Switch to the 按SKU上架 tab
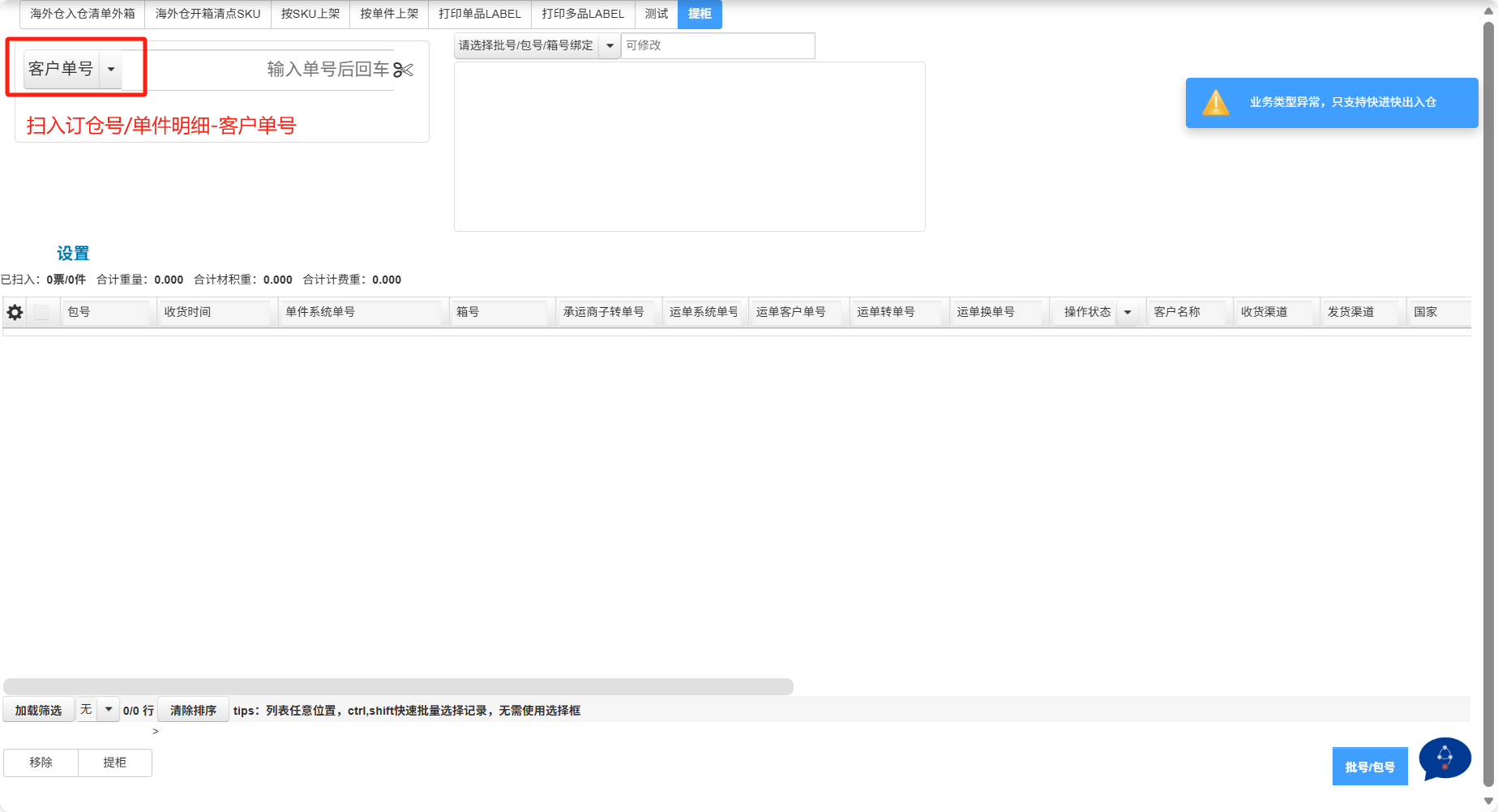 click(310, 14)
